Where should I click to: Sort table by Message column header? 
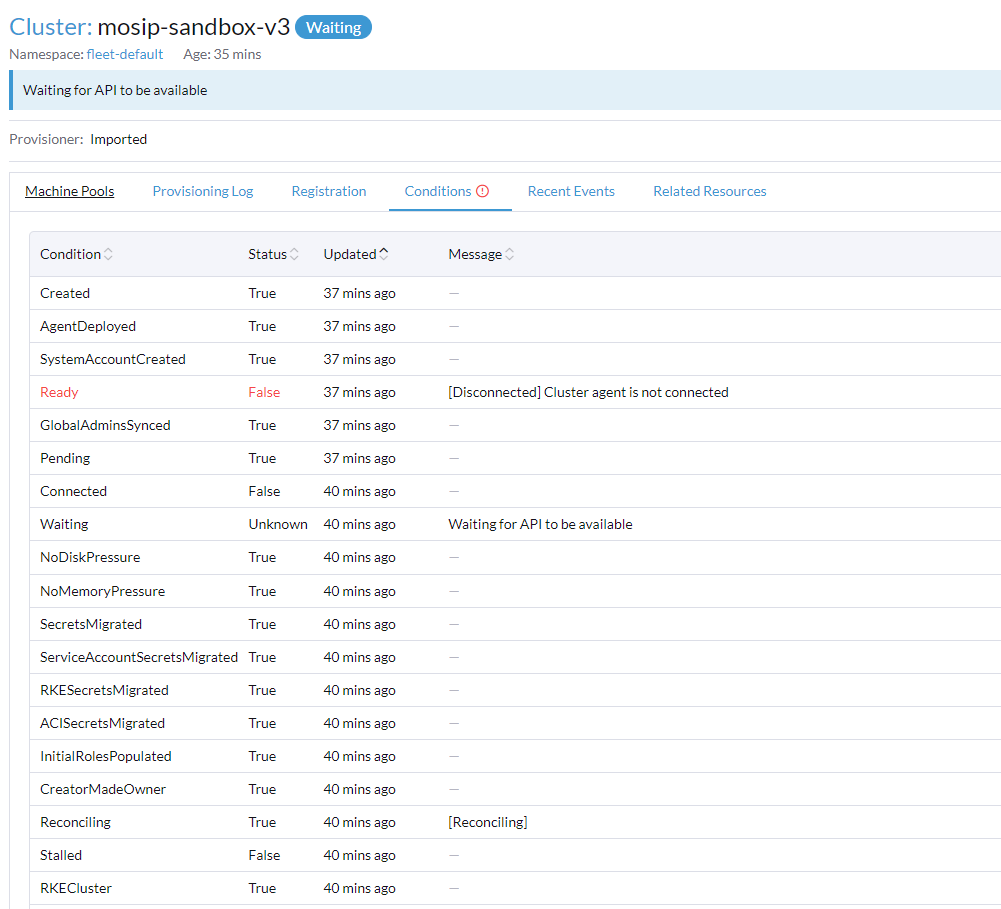click(475, 255)
